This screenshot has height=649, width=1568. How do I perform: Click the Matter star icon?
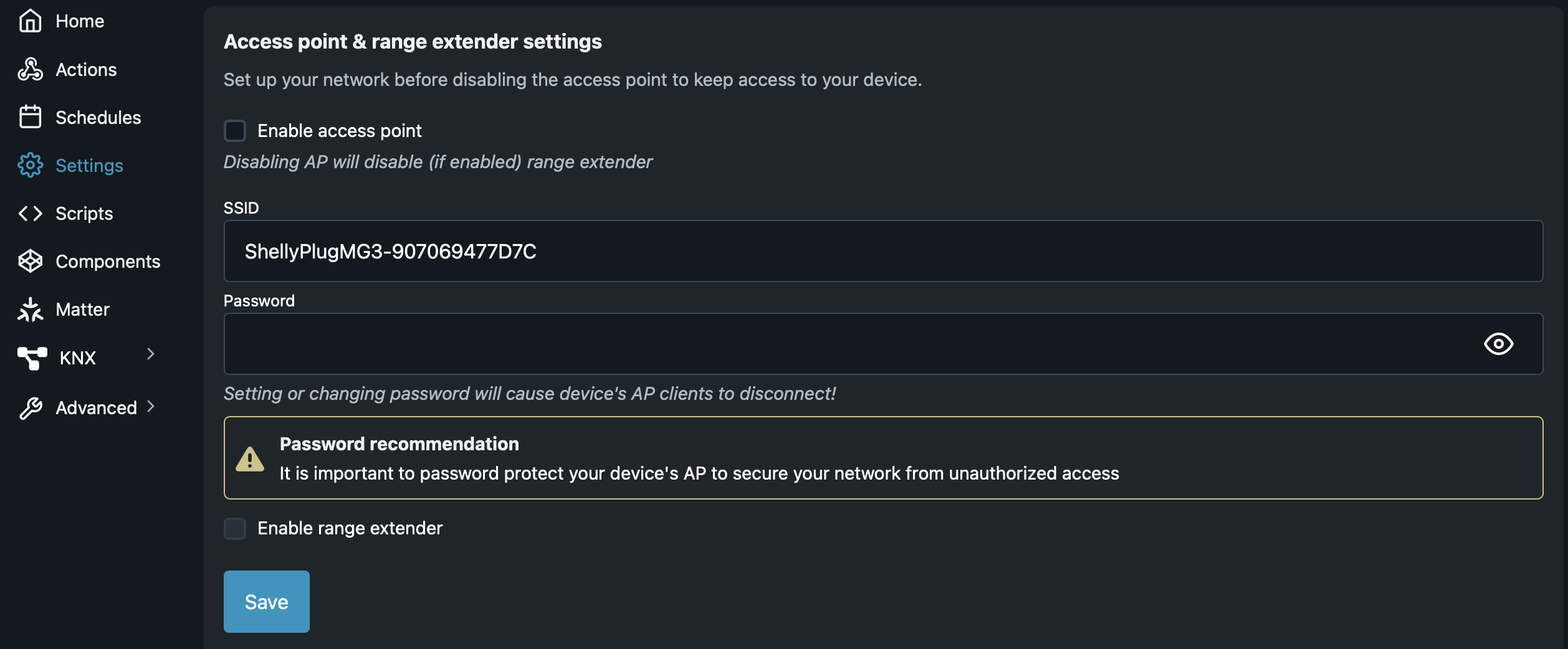pyautogui.click(x=30, y=310)
